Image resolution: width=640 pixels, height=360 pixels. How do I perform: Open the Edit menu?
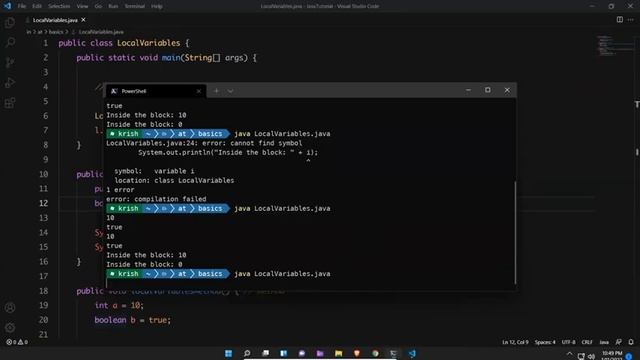(x=37, y=6)
